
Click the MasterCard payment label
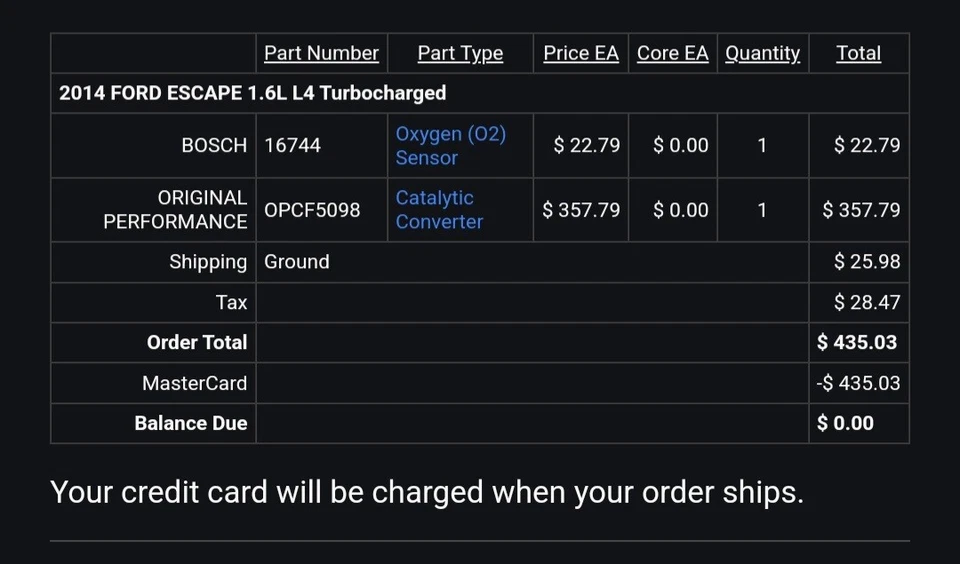[x=194, y=383]
